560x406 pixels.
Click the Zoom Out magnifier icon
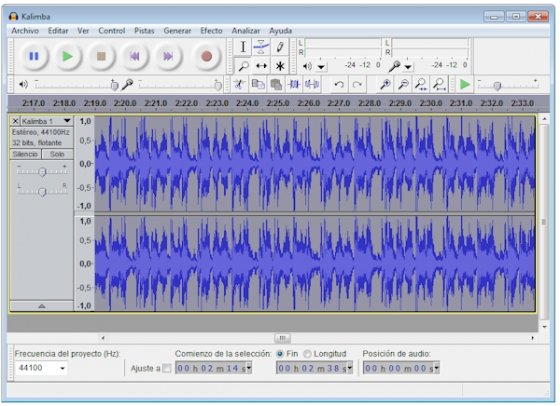pos(403,84)
